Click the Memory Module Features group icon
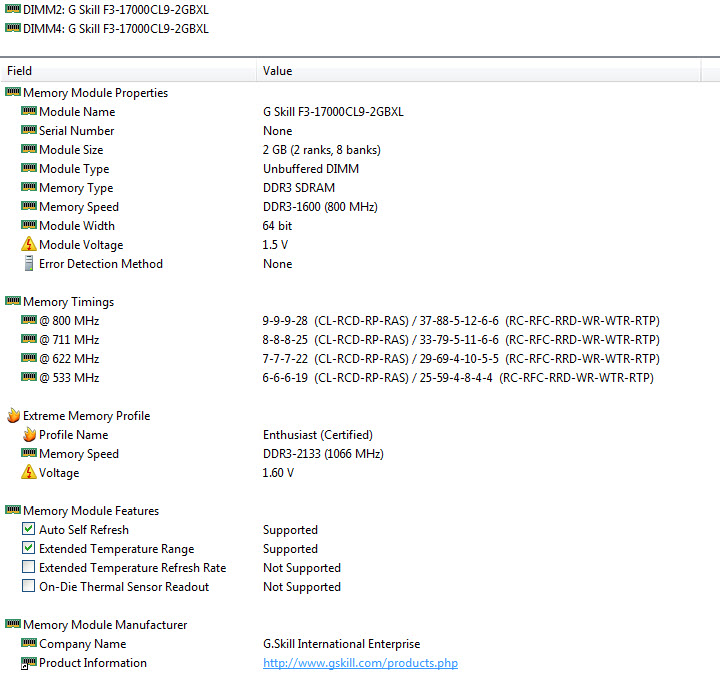The height and width of the screenshot is (694, 720). tap(13, 510)
